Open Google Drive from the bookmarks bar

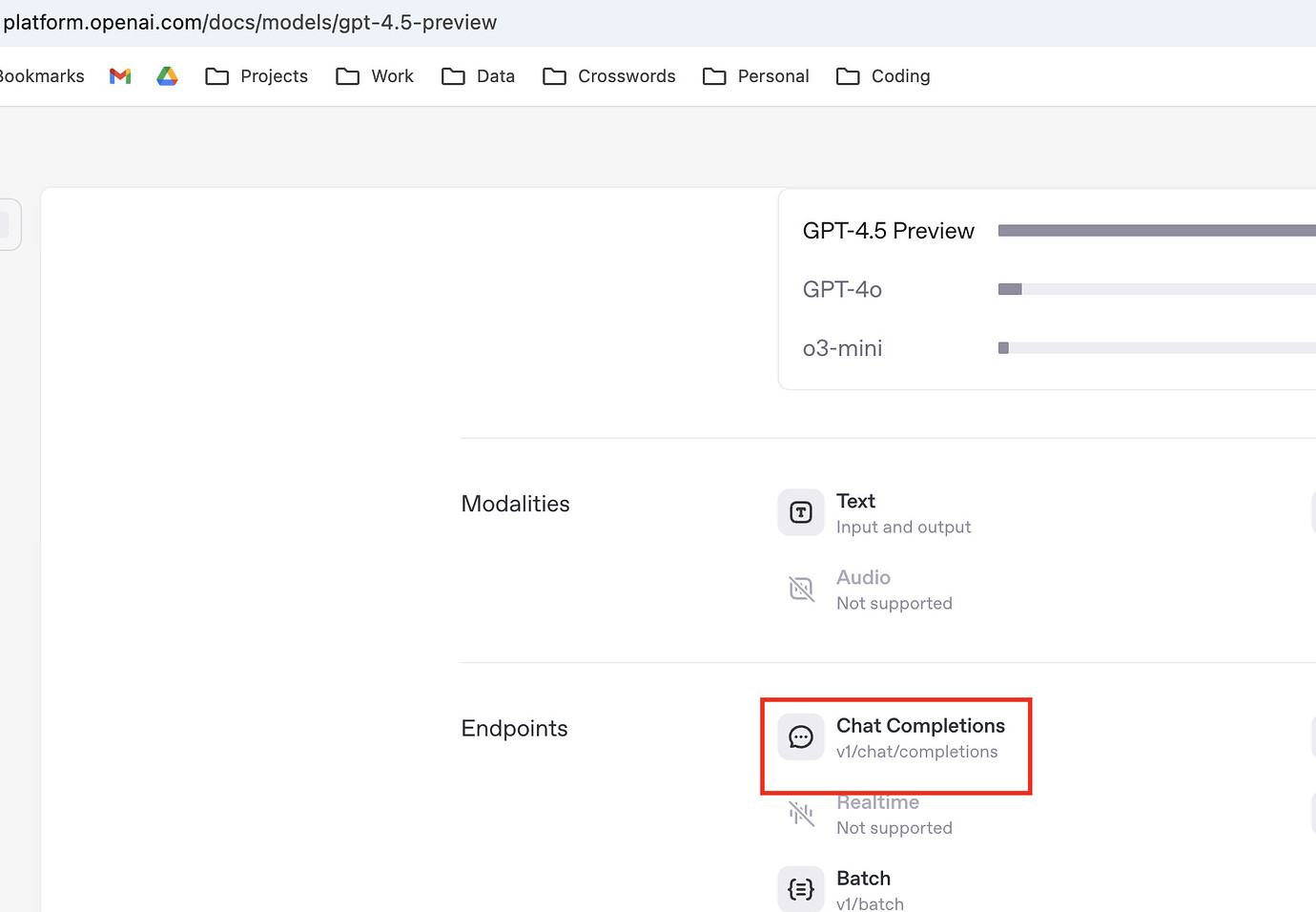pos(167,75)
